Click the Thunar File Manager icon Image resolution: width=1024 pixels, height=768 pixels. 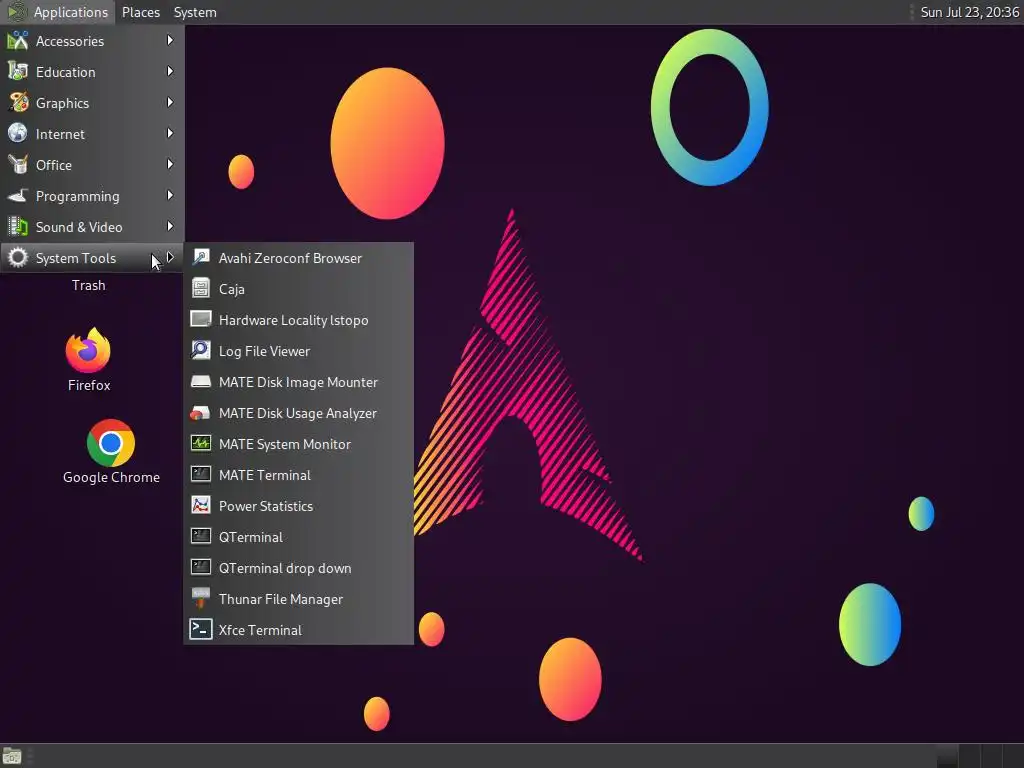(x=200, y=598)
